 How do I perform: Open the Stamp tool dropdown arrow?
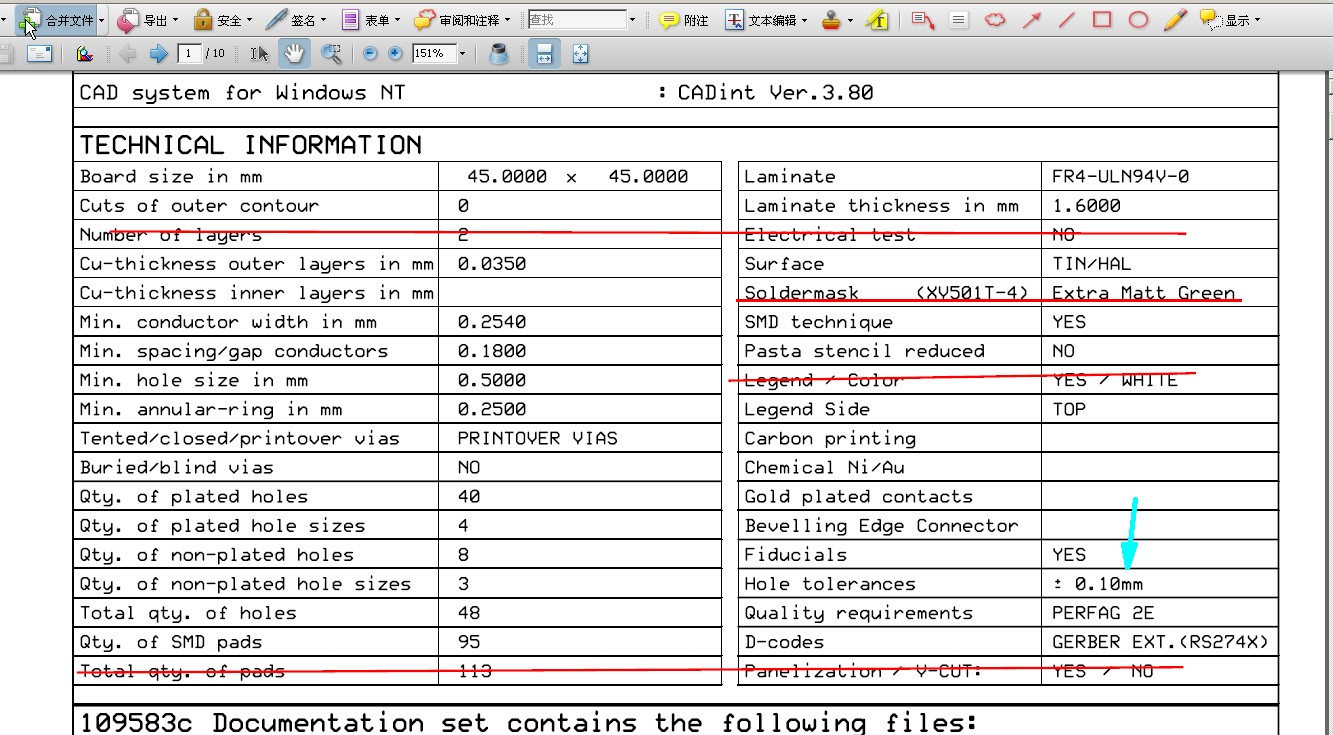[850, 20]
